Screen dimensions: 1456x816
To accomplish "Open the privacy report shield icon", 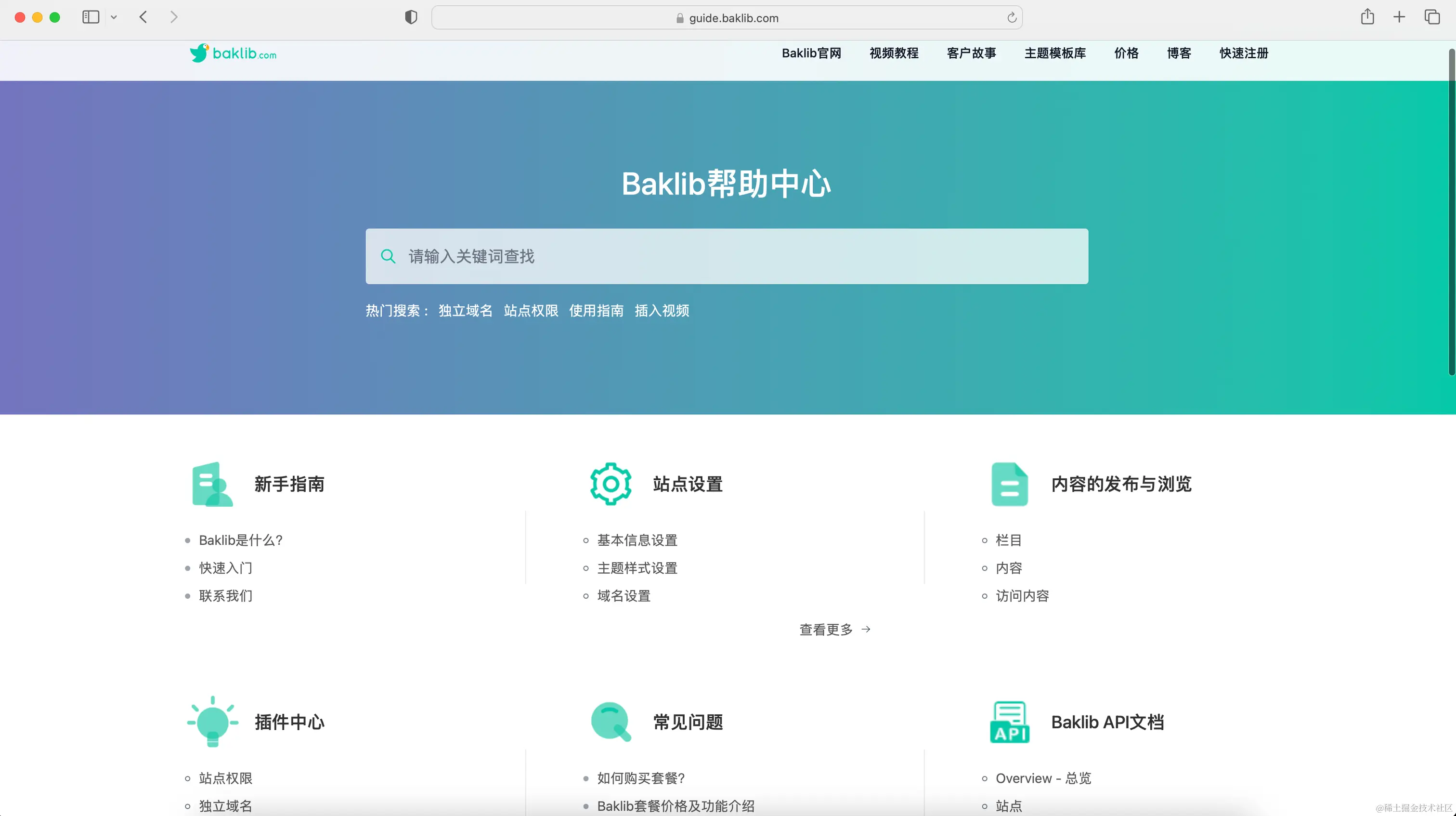I will pos(411,17).
